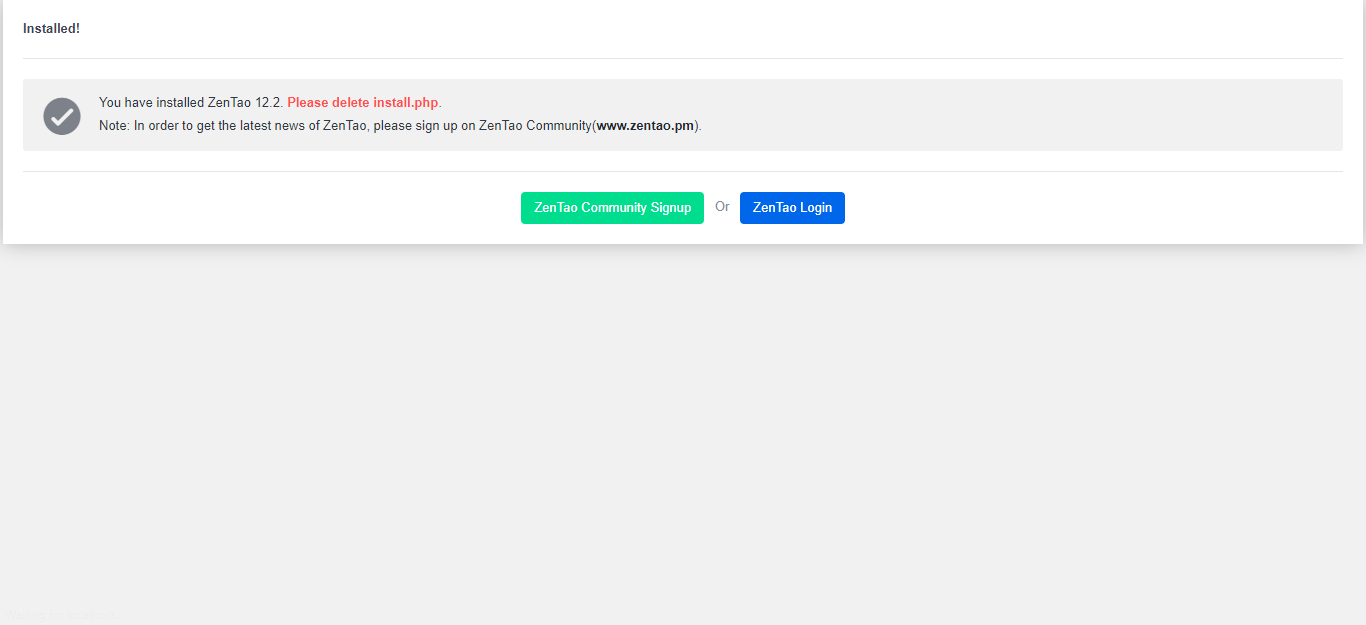Open ZenTao Login with the blue button
The height and width of the screenshot is (625, 1366).
click(792, 208)
